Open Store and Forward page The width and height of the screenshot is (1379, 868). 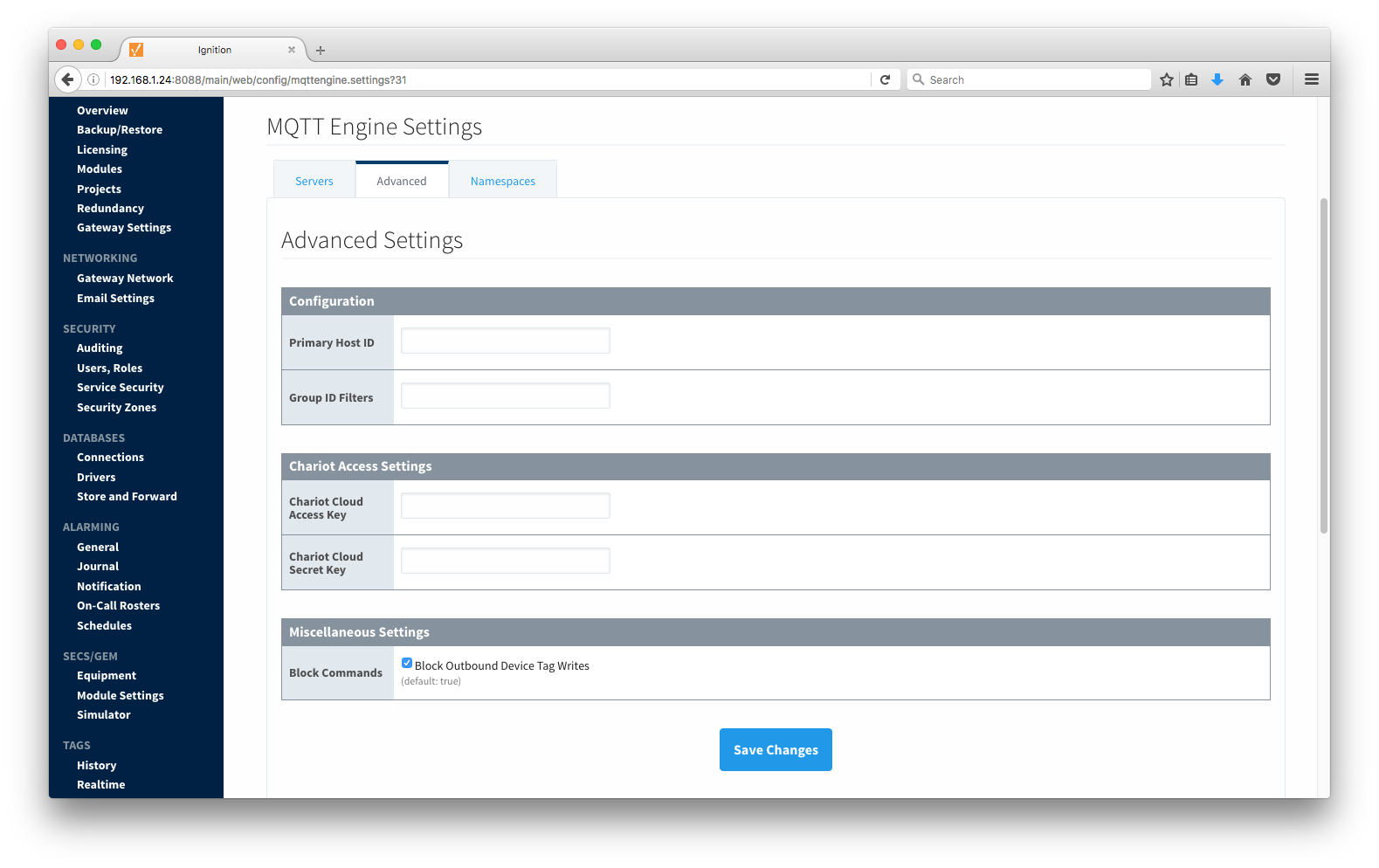(x=127, y=497)
